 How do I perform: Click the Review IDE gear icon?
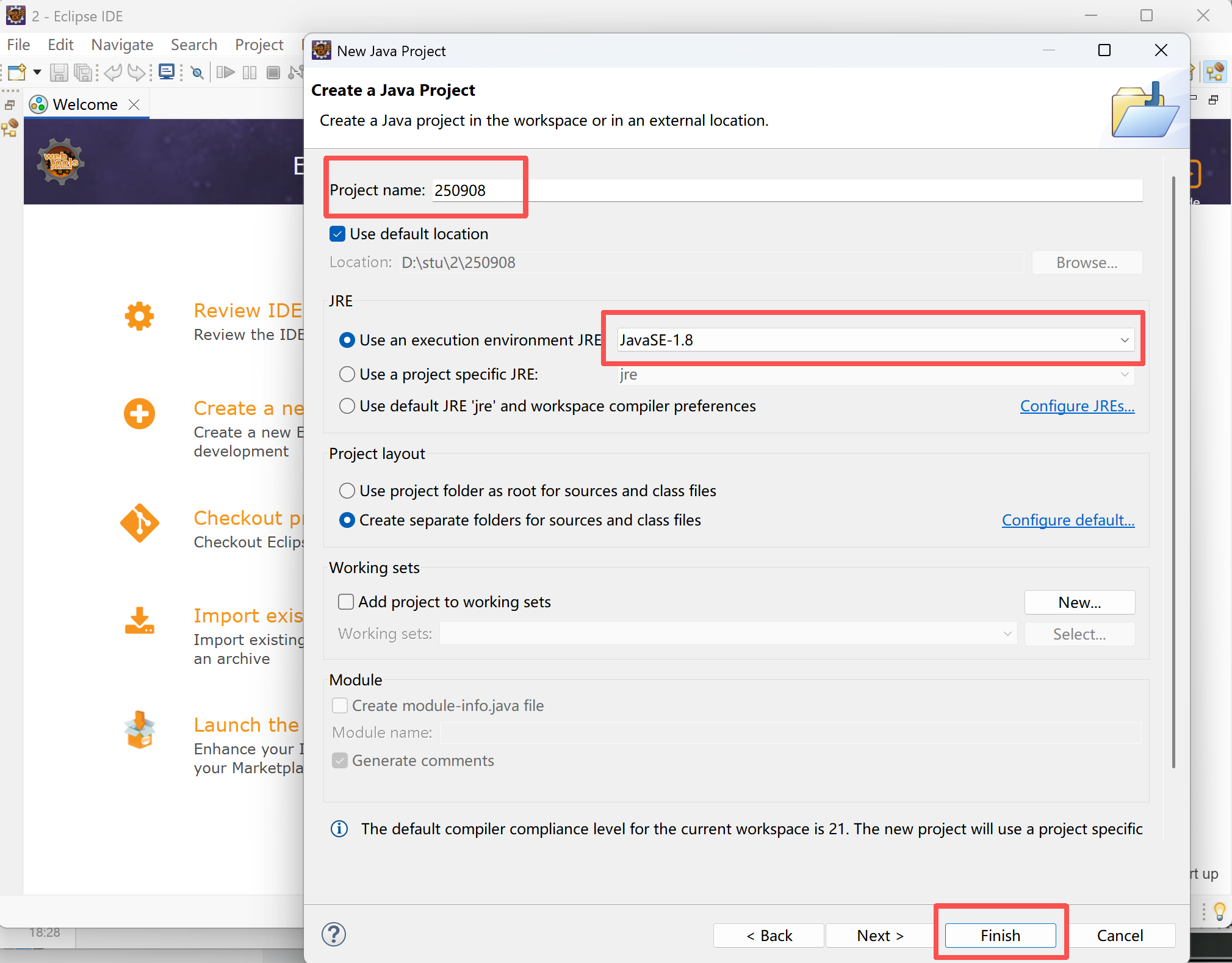coord(139,316)
